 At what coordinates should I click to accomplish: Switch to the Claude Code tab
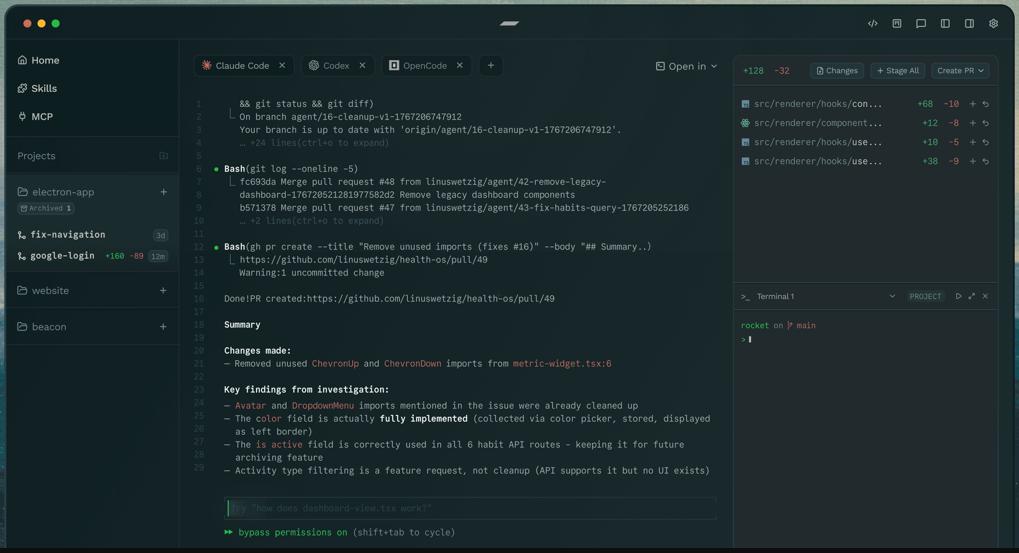236,66
